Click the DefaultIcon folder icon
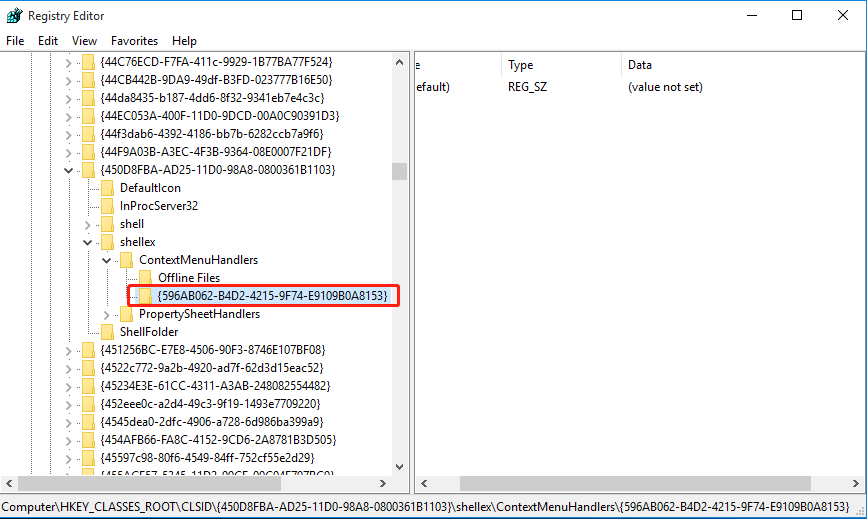867x519 pixels. (107, 188)
